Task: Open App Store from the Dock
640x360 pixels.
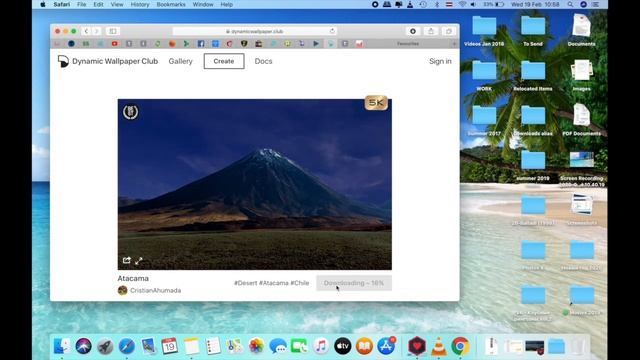Action: 386,346
